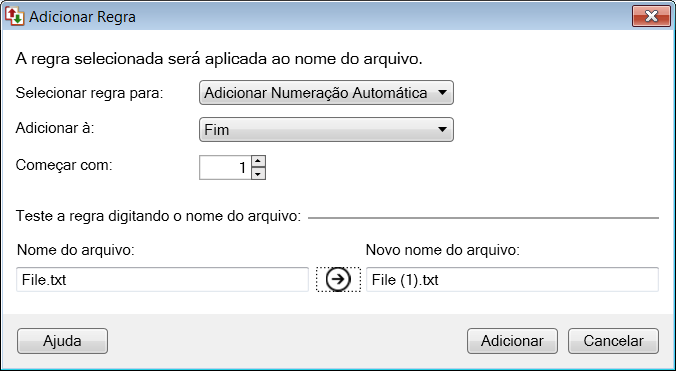Decrease Começar com value using down arrow
This screenshot has width=676, height=371.
258,174
